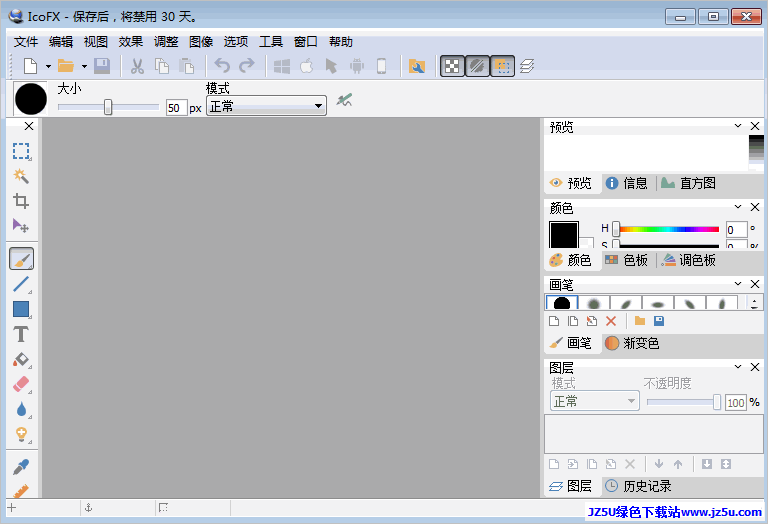The width and height of the screenshot is (768, 524).
Task: Toggle the layers stack toolbar button
Action: (527, 66)
